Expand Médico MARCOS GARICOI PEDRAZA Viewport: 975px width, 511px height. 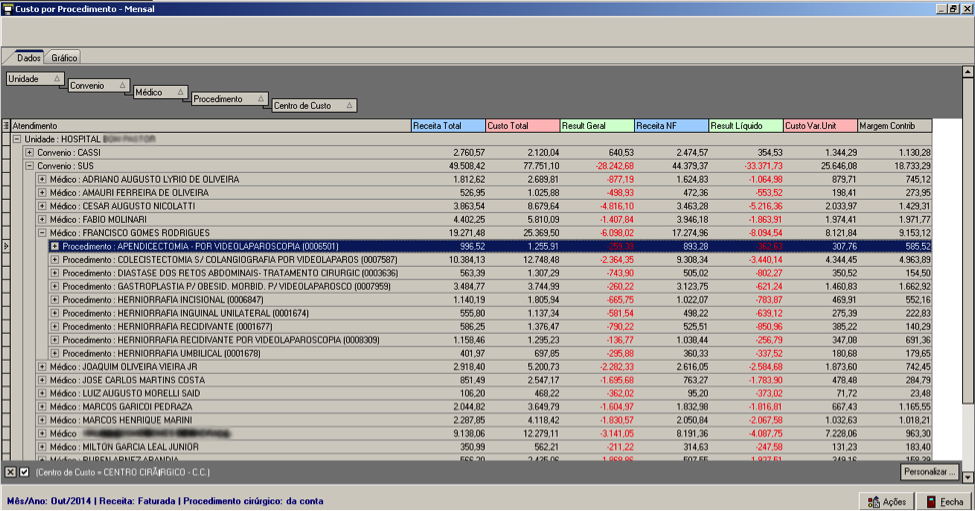(42, 407)
